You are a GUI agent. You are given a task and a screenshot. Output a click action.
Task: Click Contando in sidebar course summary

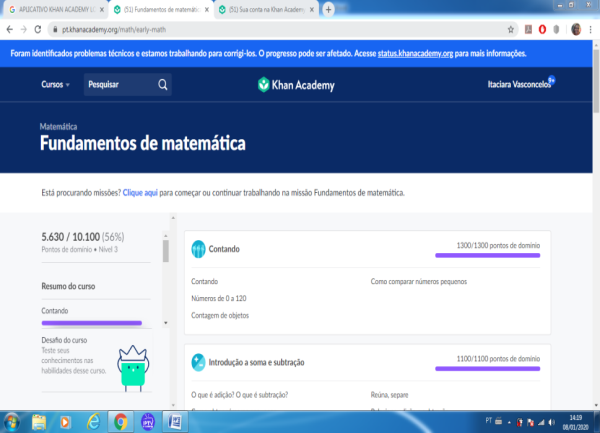coord(55,311)
